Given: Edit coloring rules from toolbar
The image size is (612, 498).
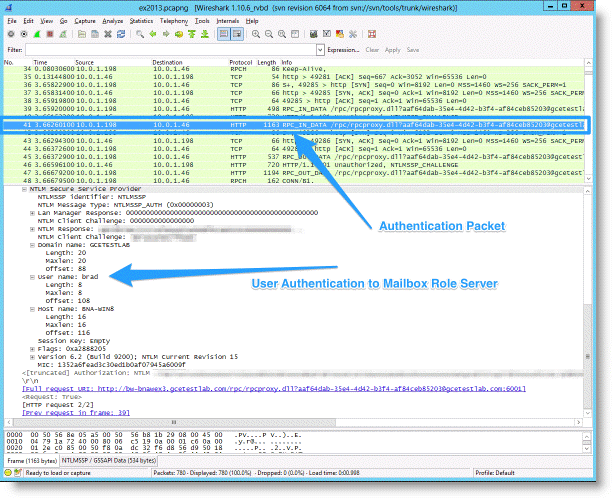Looking at the screenshot, I should point(340,34).
